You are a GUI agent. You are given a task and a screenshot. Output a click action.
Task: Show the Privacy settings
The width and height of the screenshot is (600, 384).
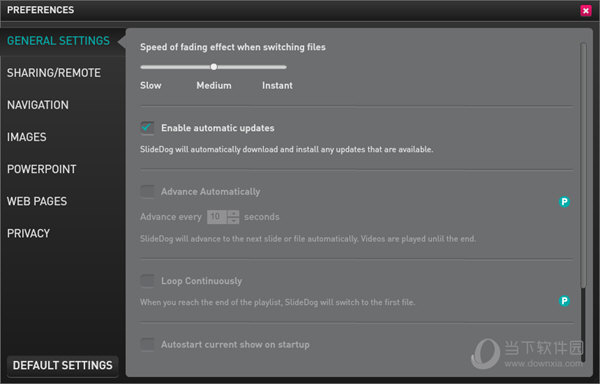point(29,233)
